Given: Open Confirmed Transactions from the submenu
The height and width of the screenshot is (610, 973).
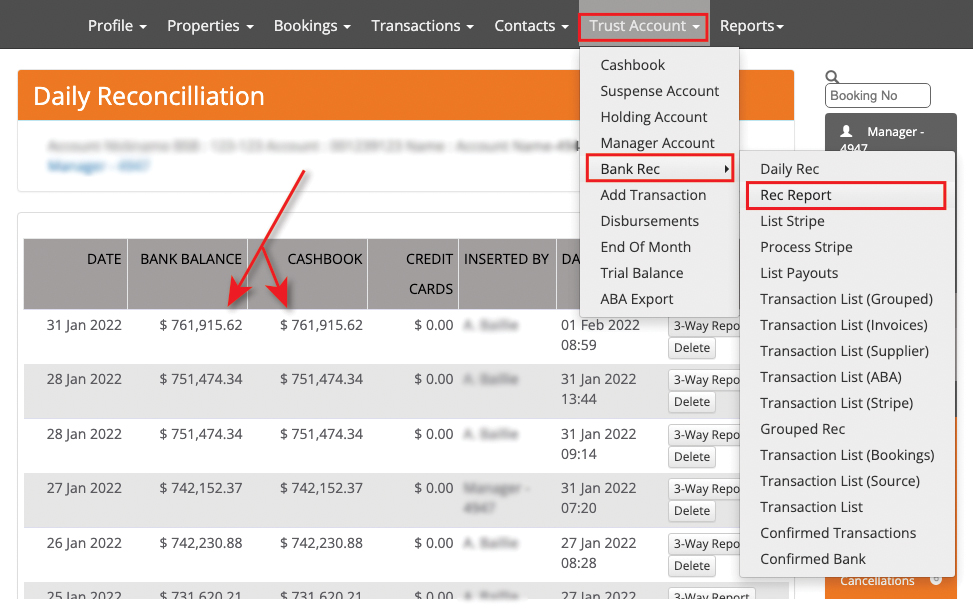Looking at the screenshot, I should click(838, 533).
